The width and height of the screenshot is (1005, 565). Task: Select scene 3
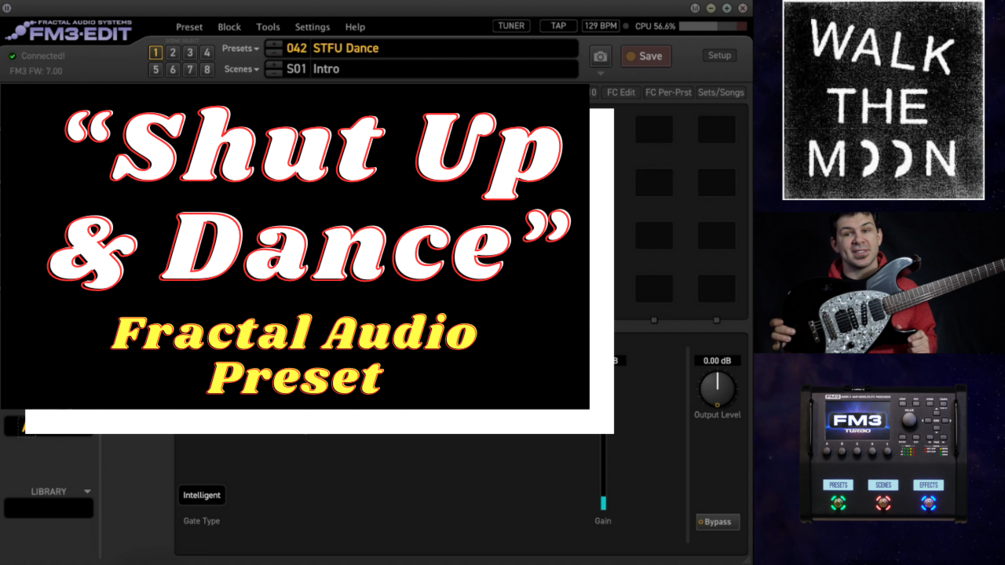coord(190,53)
